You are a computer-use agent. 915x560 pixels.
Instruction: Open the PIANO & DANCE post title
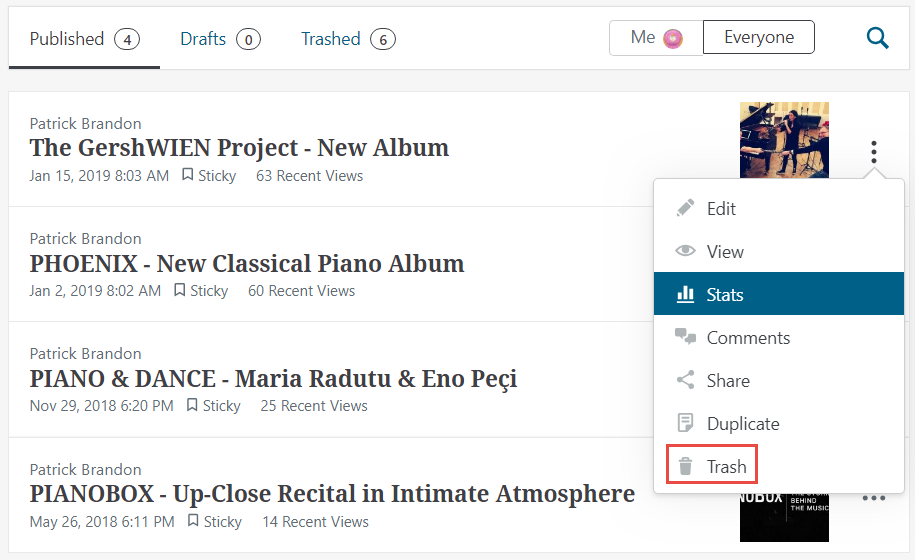[273, 379]
